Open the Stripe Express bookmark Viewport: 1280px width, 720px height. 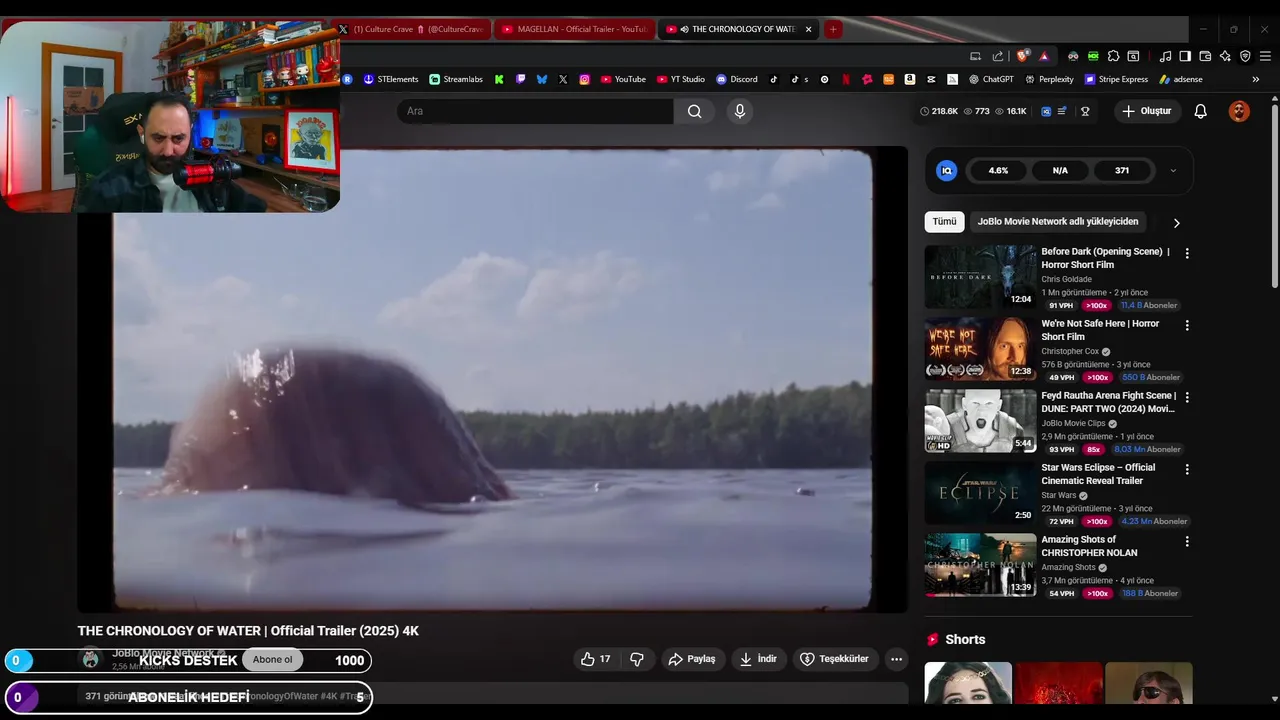(1116, 79)
